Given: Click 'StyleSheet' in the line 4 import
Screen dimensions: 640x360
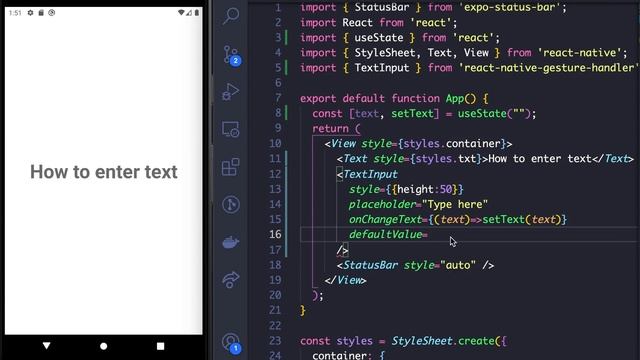Looking at the screenshot, I should coord(384,53).
